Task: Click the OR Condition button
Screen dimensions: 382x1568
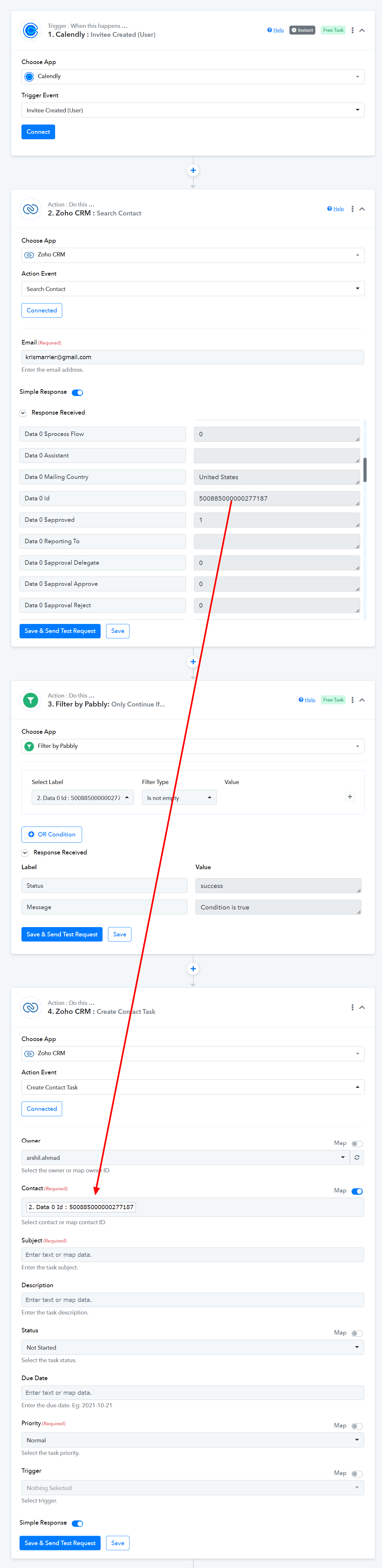Action: click(52, 835)
